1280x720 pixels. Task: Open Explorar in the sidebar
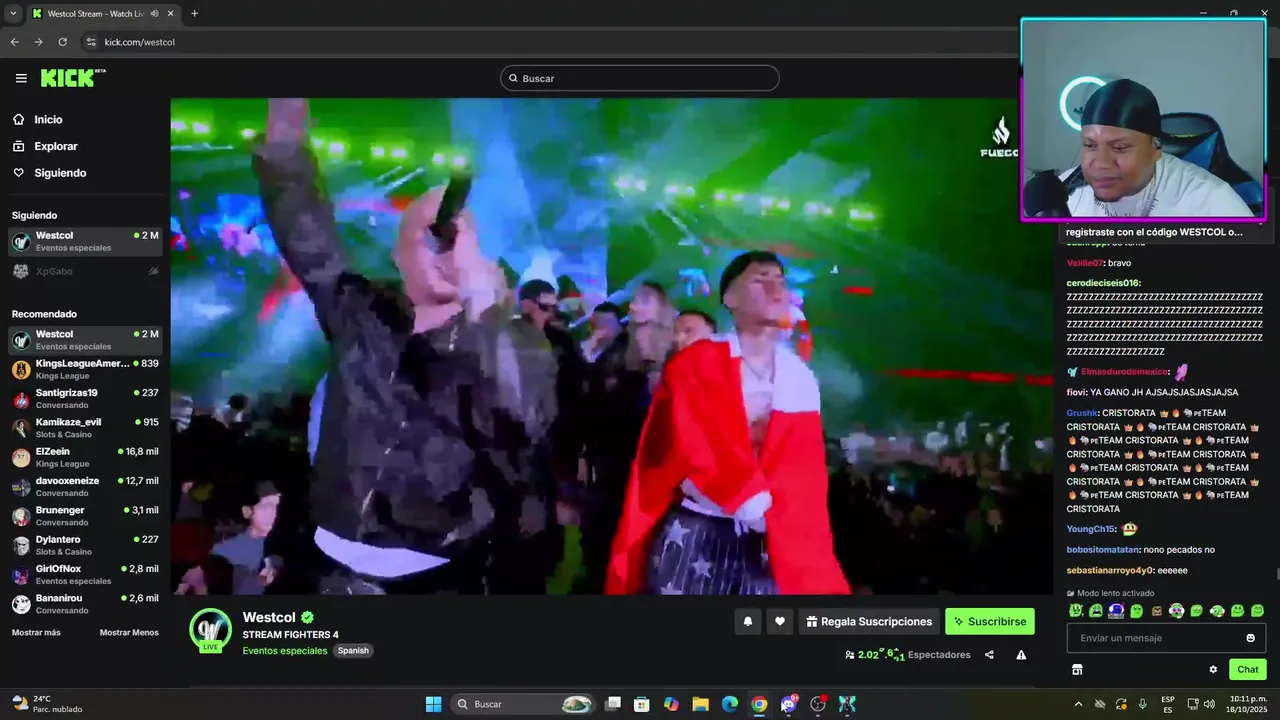coord(44,146)
